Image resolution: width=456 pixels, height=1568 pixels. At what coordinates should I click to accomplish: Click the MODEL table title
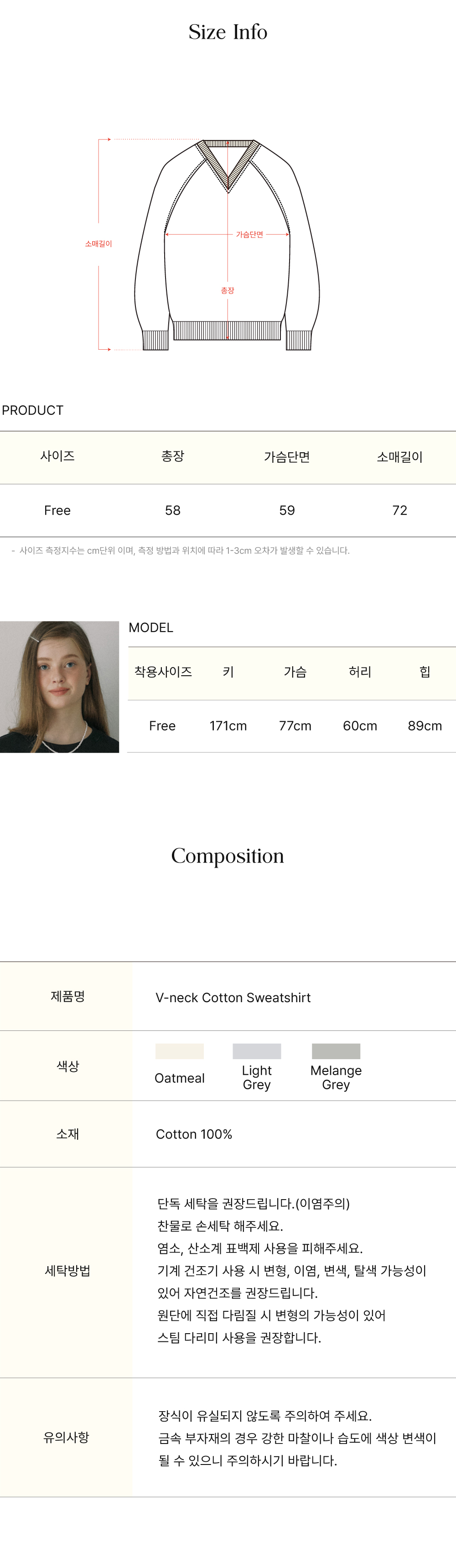click(x=151, y=627)
